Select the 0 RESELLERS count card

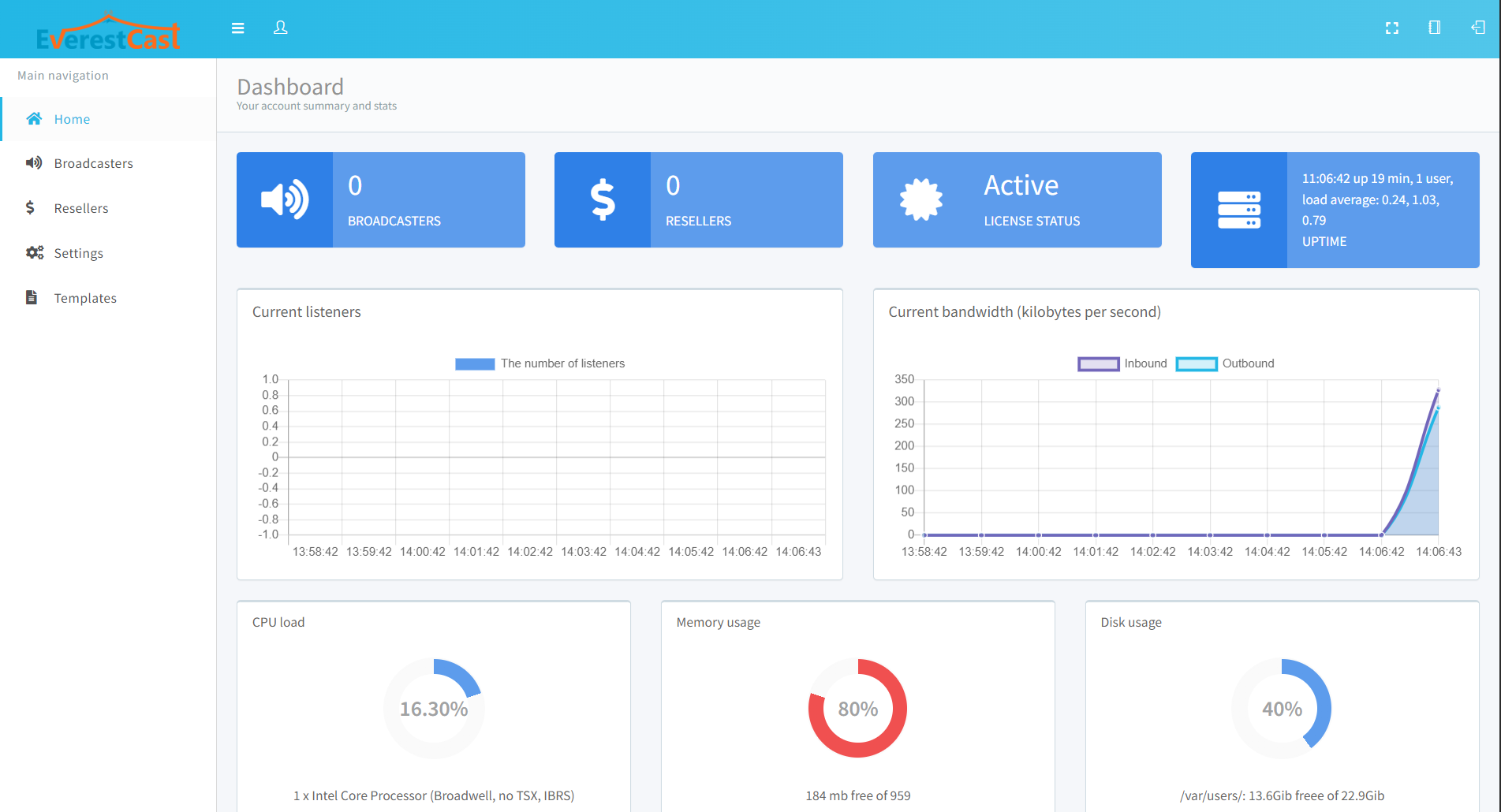coord(699,199)
